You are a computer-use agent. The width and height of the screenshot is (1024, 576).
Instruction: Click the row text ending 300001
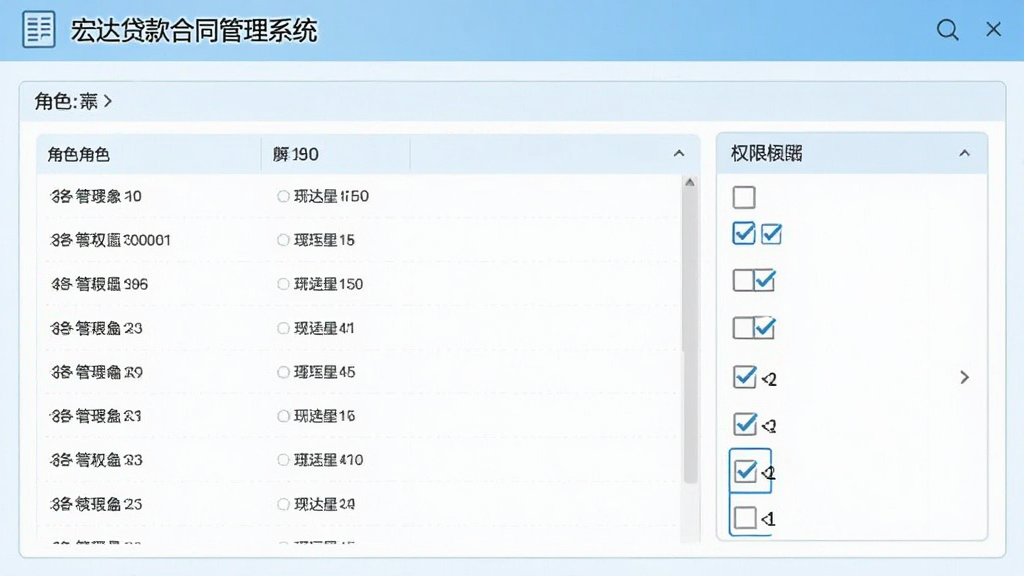coord(110,240)
